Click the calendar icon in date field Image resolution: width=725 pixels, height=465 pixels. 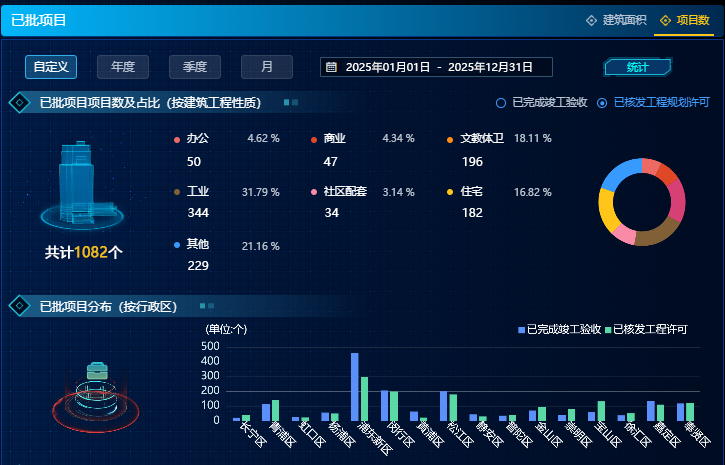pos(331,67)
